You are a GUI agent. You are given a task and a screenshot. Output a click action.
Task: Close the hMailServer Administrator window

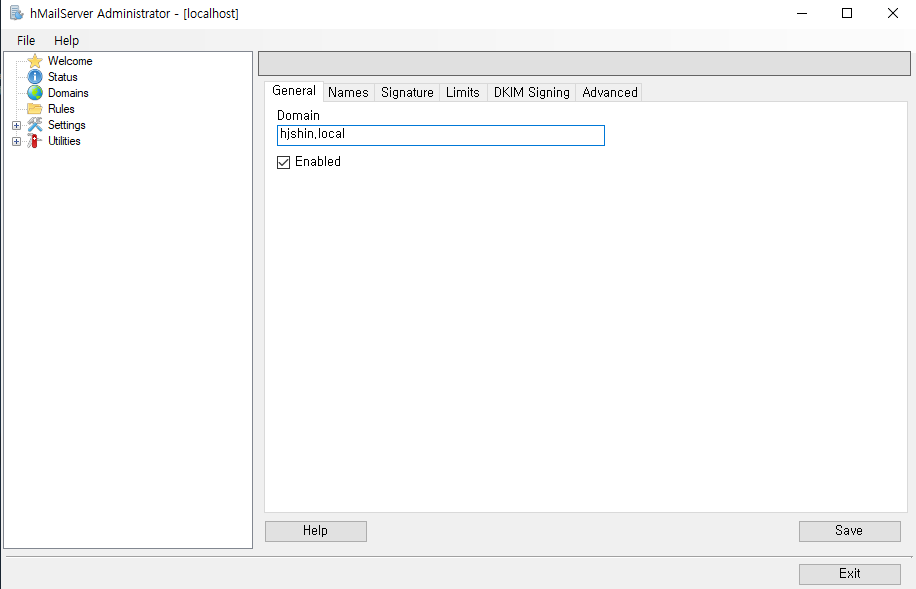point(893,13)
